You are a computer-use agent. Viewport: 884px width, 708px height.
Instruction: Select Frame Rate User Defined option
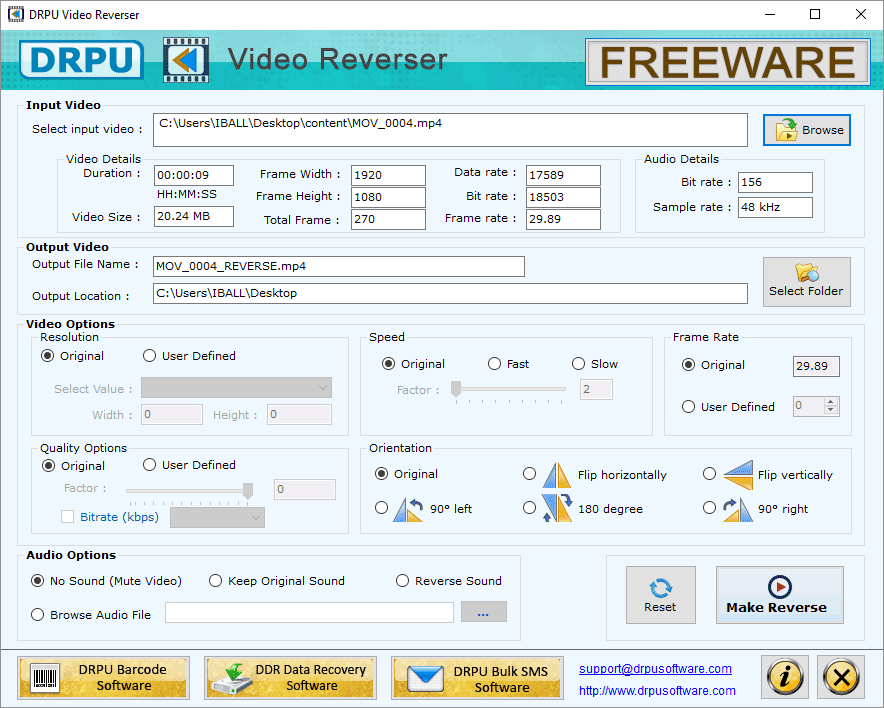pyautogui.click(x=688, y=406)
